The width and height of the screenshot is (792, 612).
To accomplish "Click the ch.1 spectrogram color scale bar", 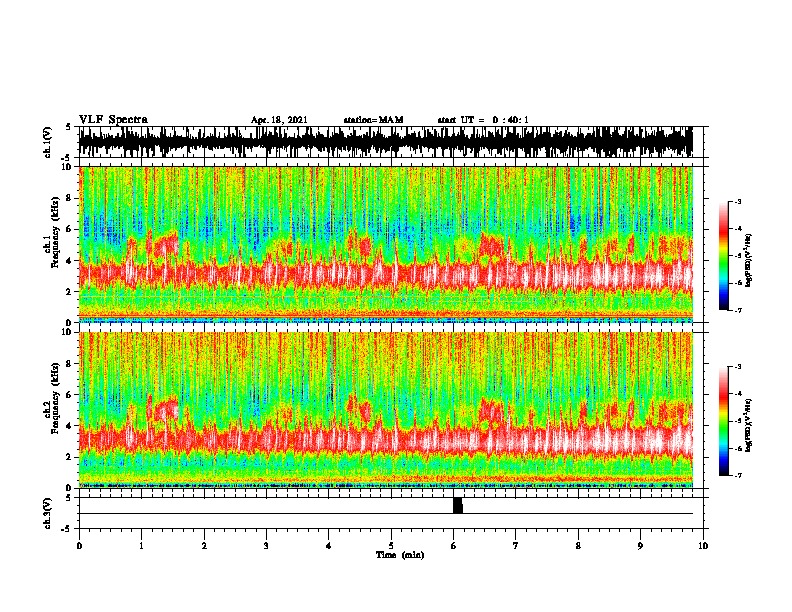I will coord(724,256).
